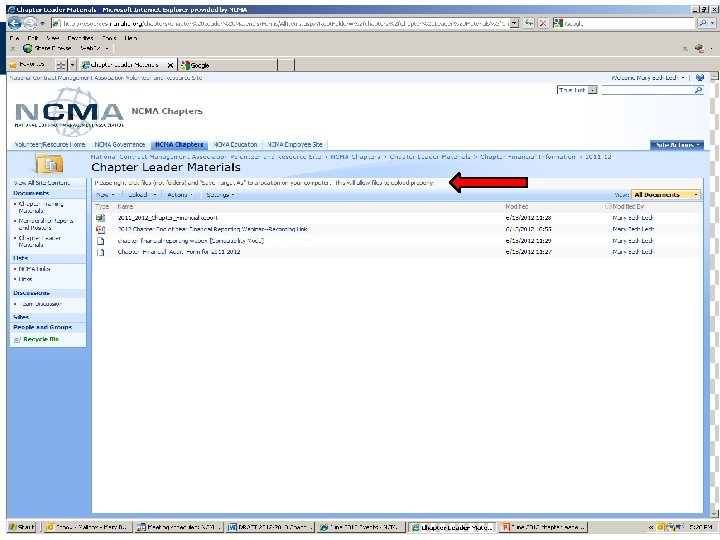Open the NCMA Governance tab
Viewport: 720px width, 540px height.
point(120,145)
